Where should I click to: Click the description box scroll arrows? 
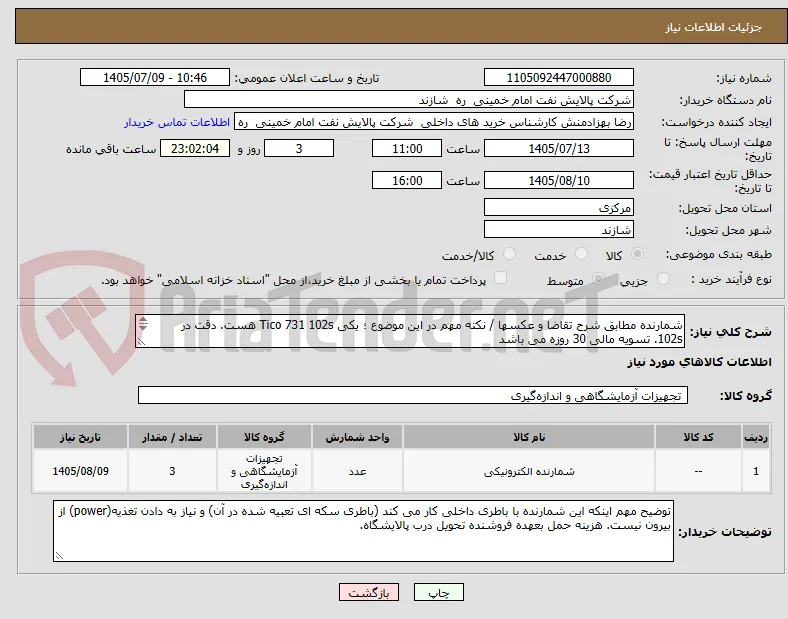click(143, 324)
